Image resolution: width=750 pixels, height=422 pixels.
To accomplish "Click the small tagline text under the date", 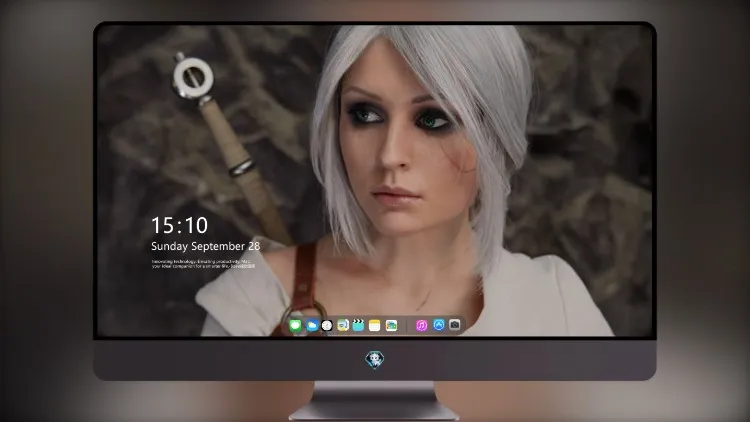I will point(203,264).
